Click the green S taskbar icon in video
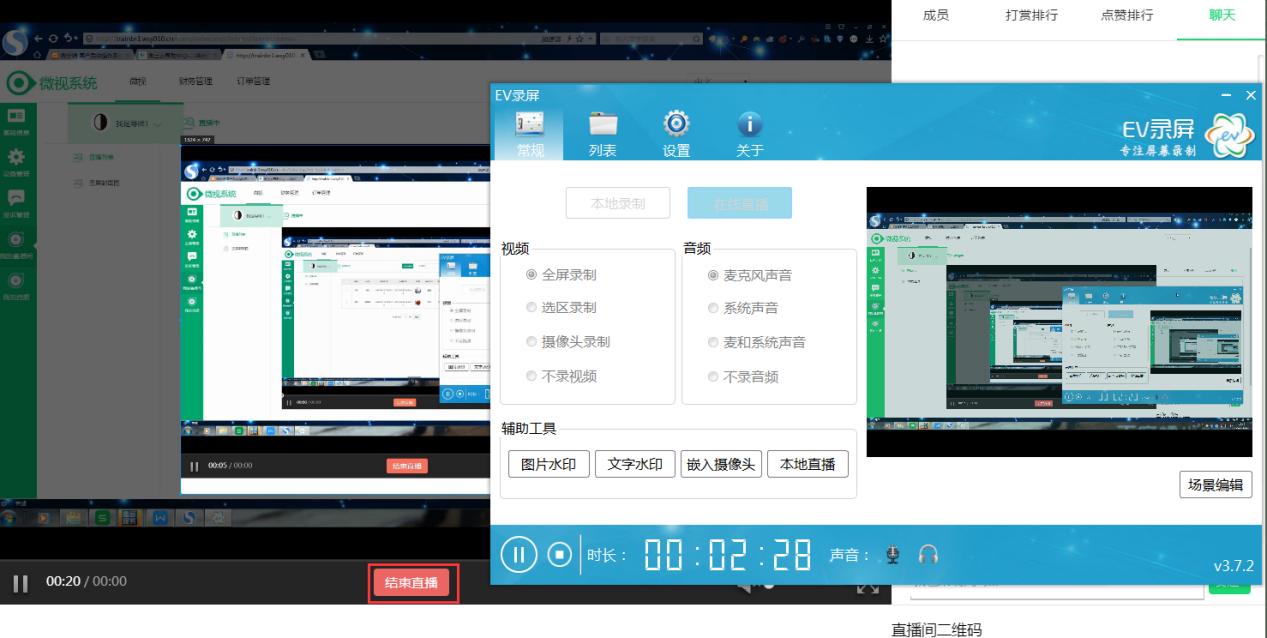 [x=101, y=518]
